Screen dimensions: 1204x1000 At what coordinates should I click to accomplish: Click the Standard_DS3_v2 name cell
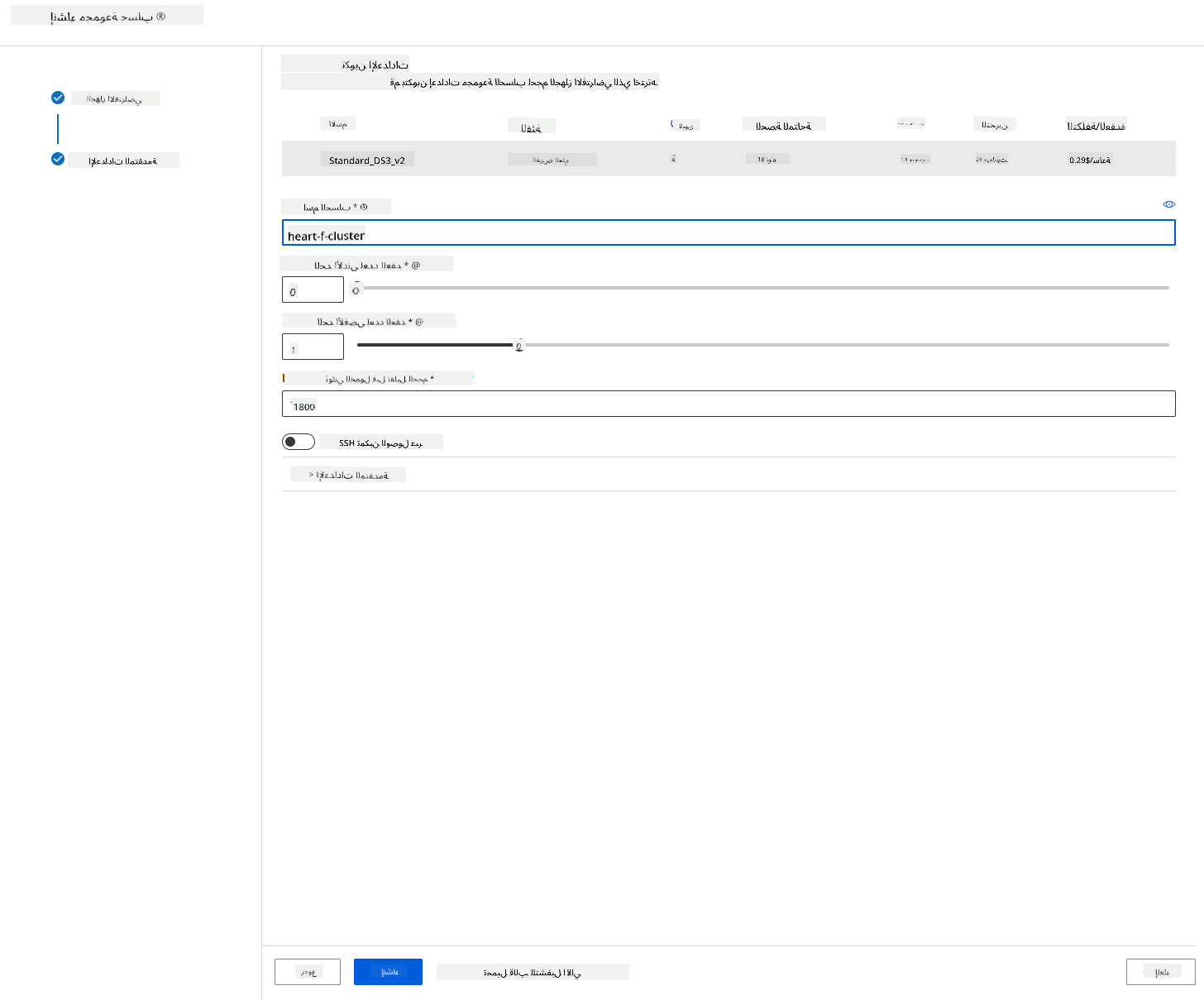(x=367, y=160)
